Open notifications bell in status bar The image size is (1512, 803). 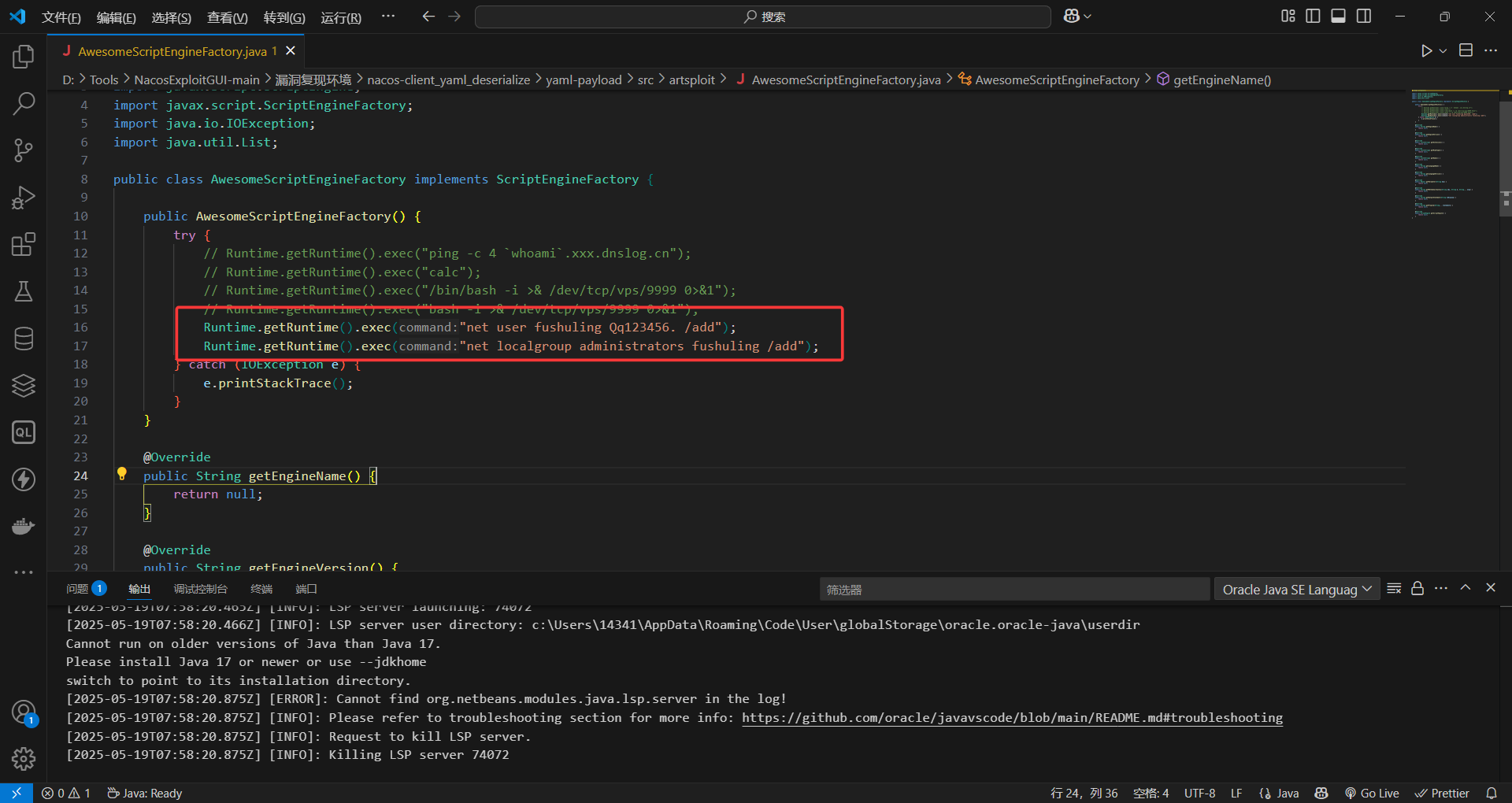[x=1492, y=793]
